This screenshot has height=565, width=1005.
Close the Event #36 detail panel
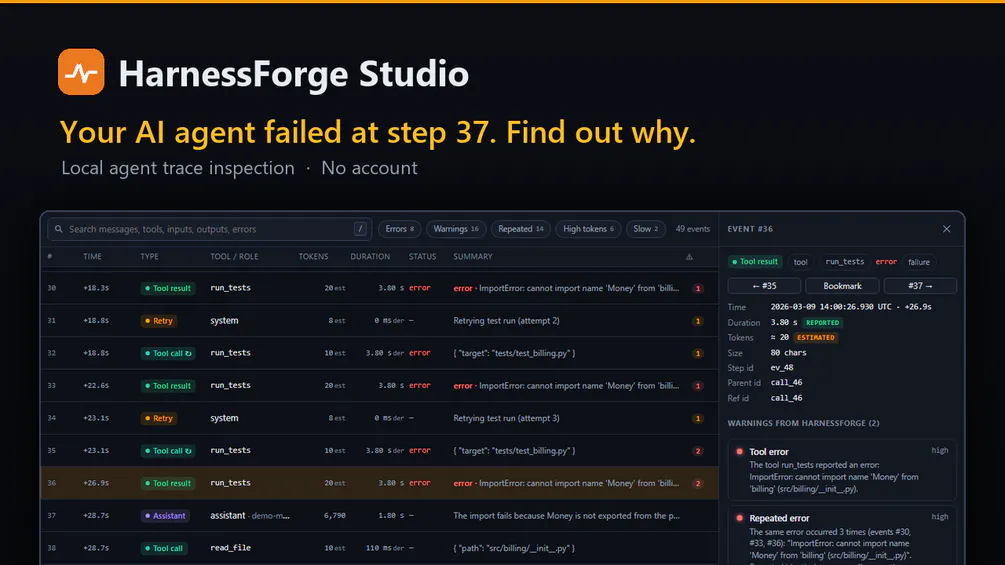pos(947,229)
